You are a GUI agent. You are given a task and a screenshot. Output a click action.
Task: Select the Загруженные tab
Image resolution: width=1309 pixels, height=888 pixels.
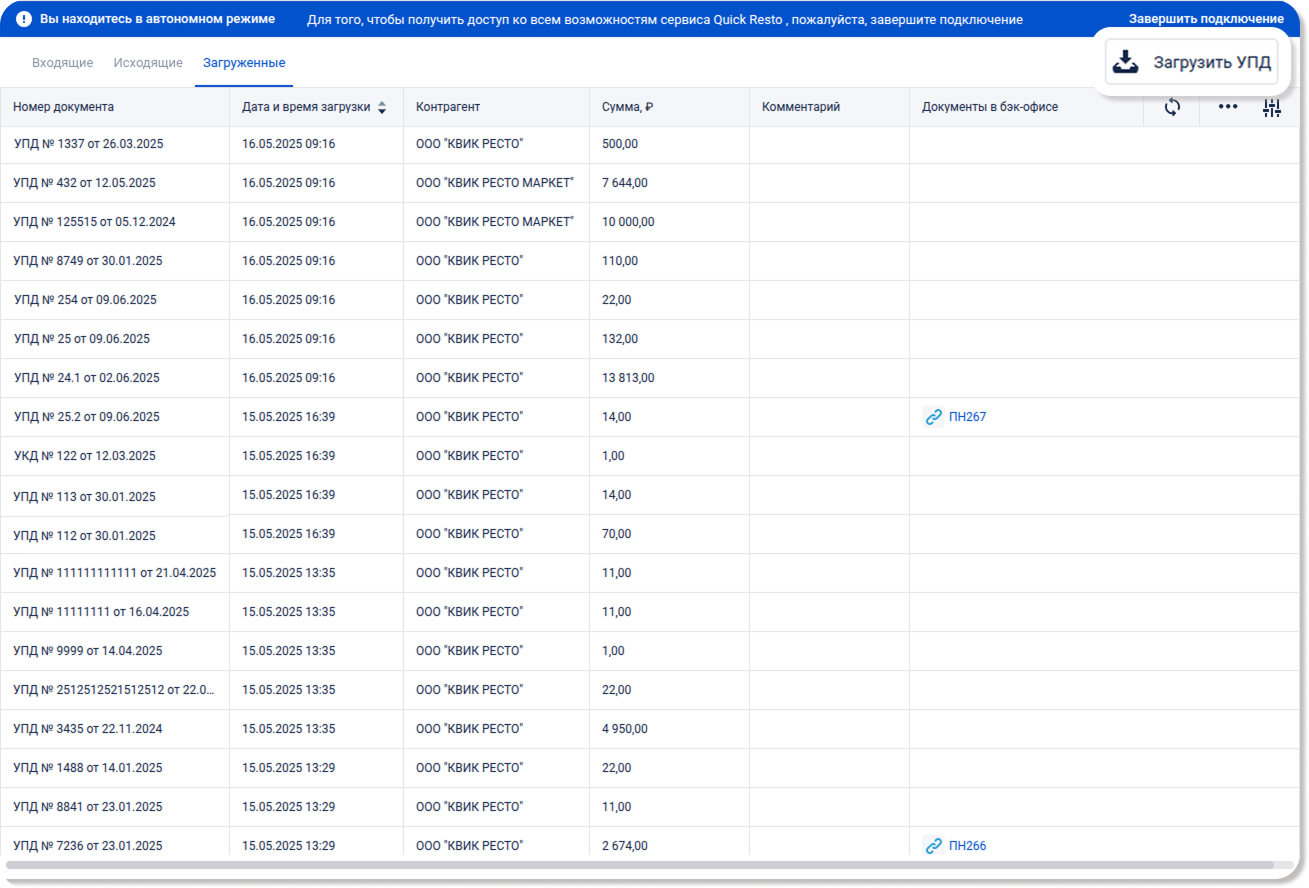click(244, 63)
